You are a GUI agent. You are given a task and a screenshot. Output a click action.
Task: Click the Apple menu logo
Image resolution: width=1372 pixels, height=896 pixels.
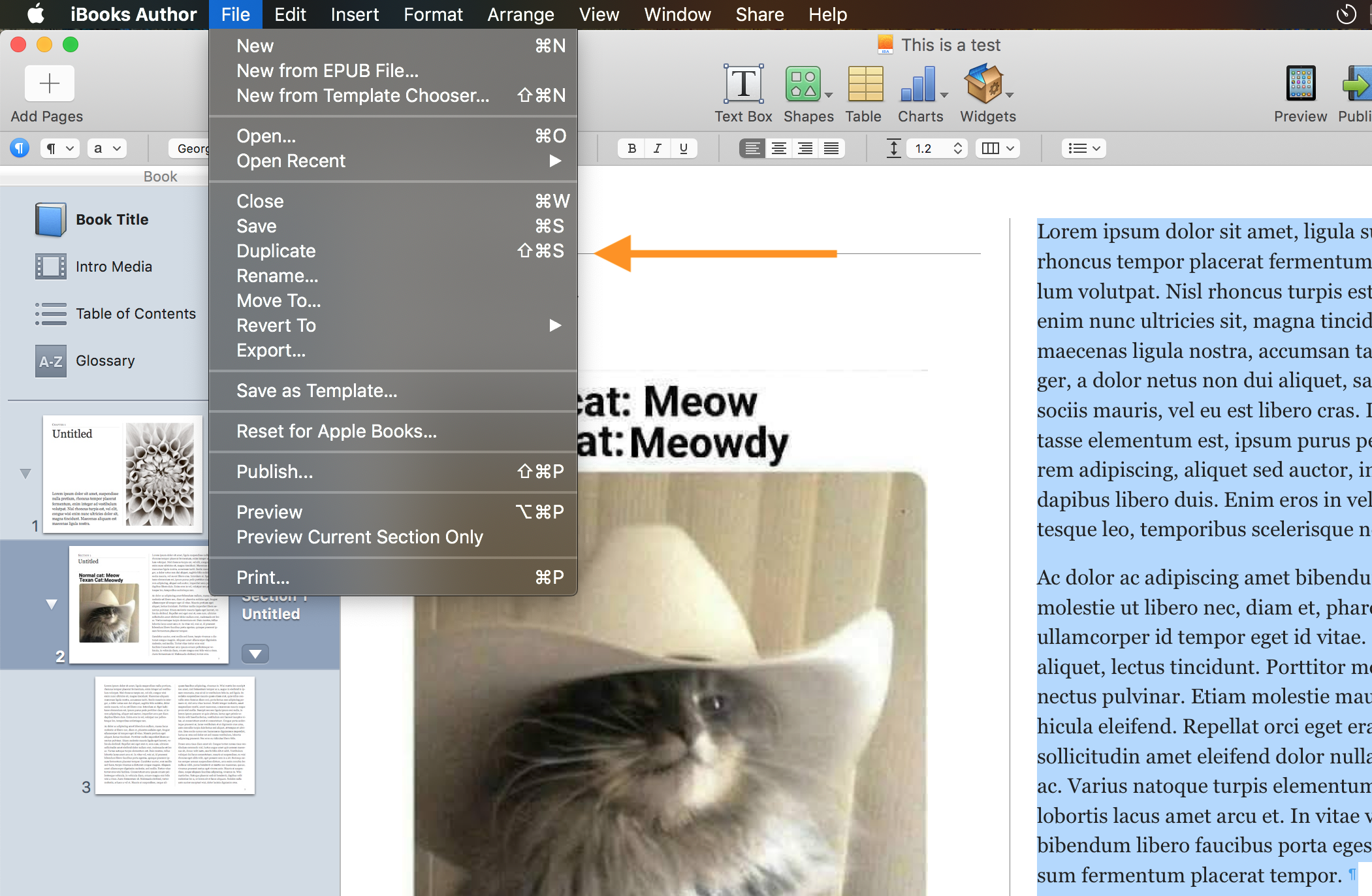click(x=36, y=14)
